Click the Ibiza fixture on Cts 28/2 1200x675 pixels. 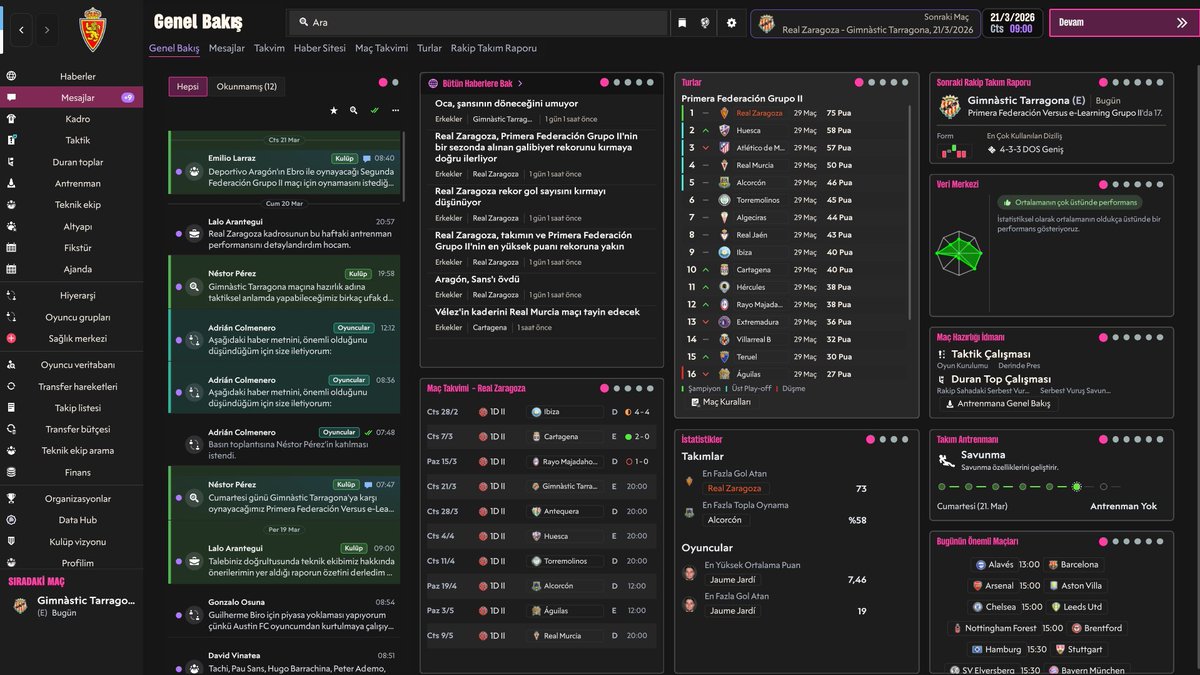pos(540,412)
